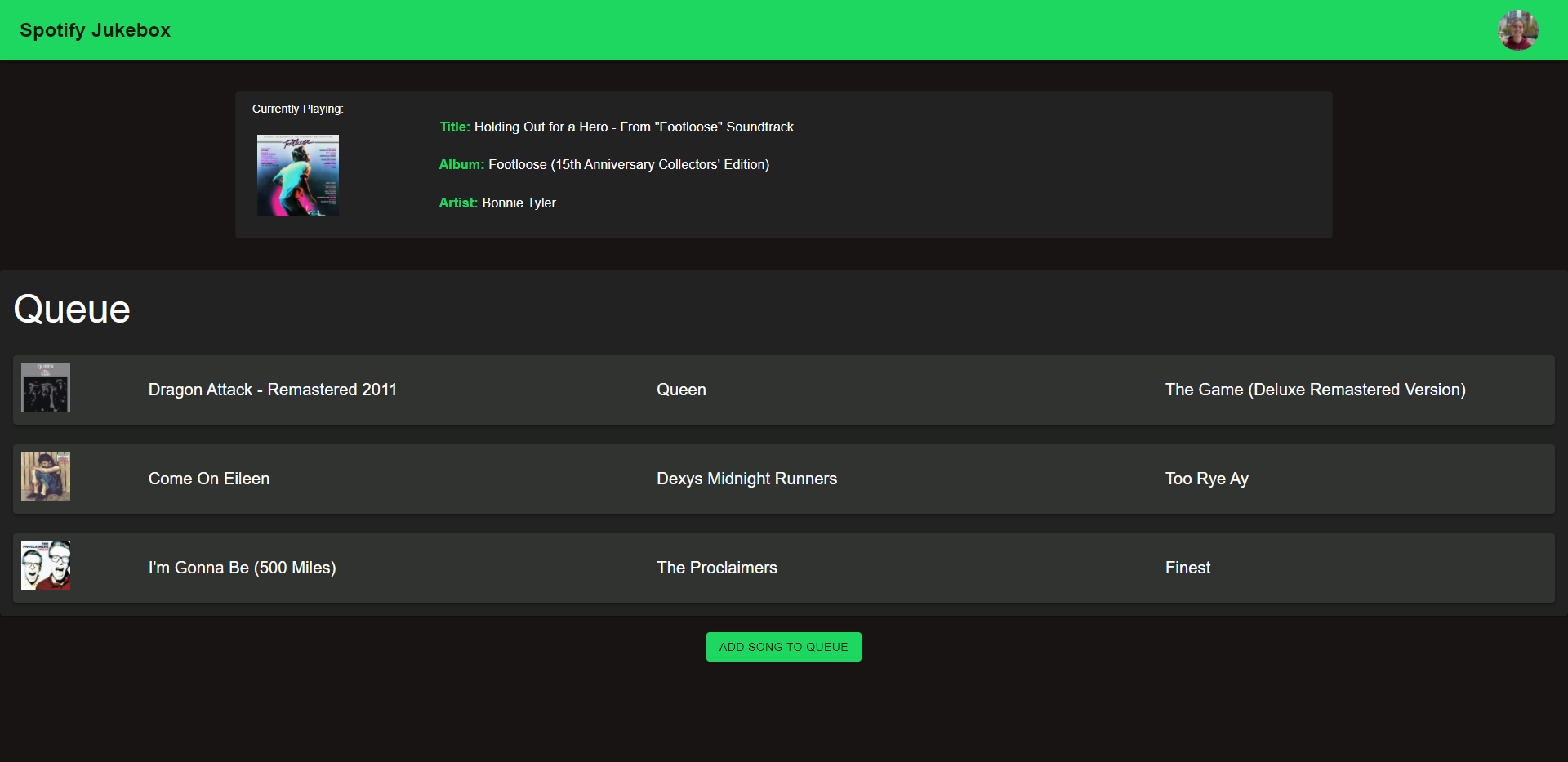Screen dimensions: 1568x762
Task: Click the artist name Queen
Action: pyautogui.click(x=681, y=390)
